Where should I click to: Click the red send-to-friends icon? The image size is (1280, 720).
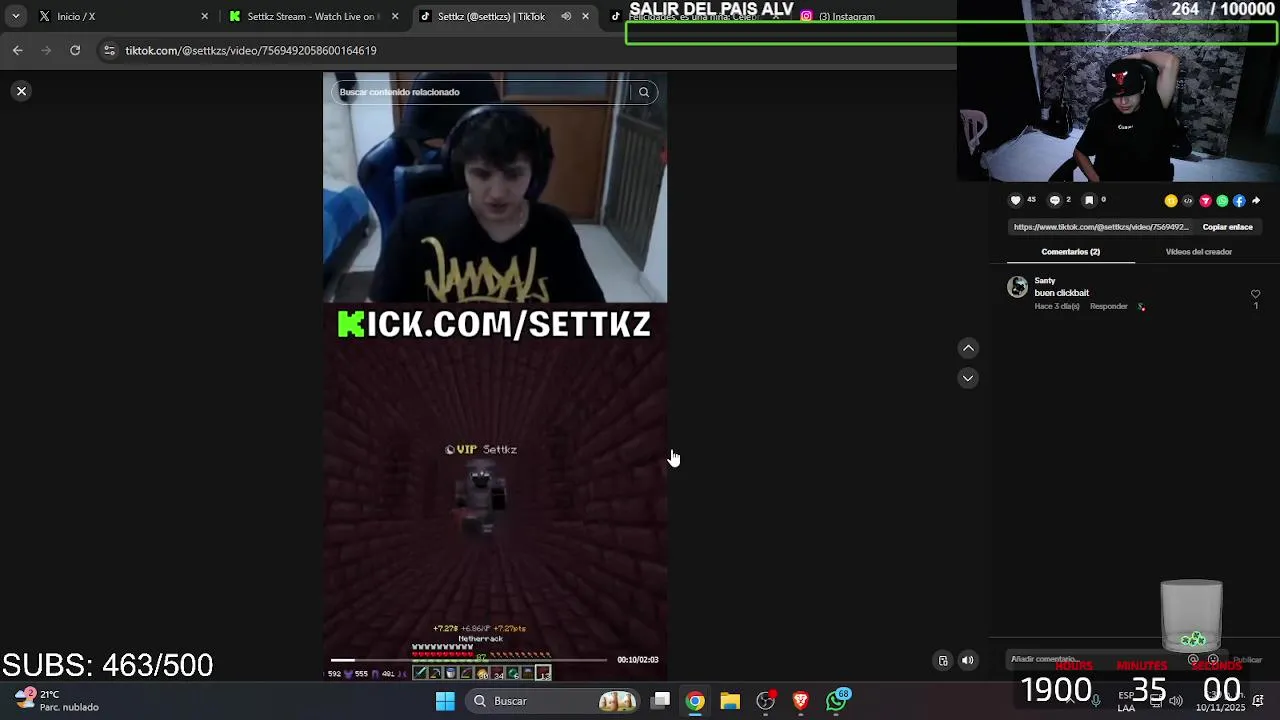pos(1205,201)
